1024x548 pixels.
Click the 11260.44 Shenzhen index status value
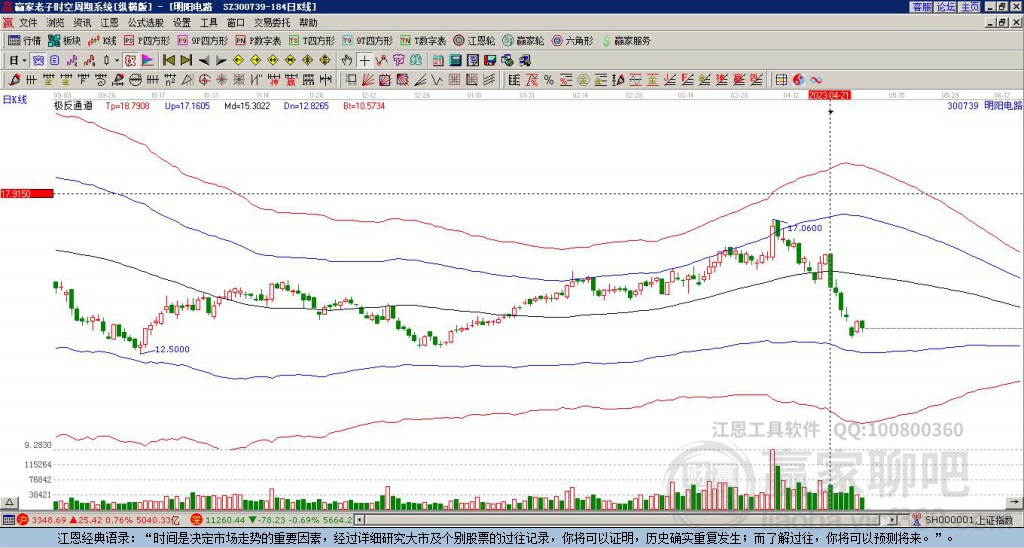225,520
